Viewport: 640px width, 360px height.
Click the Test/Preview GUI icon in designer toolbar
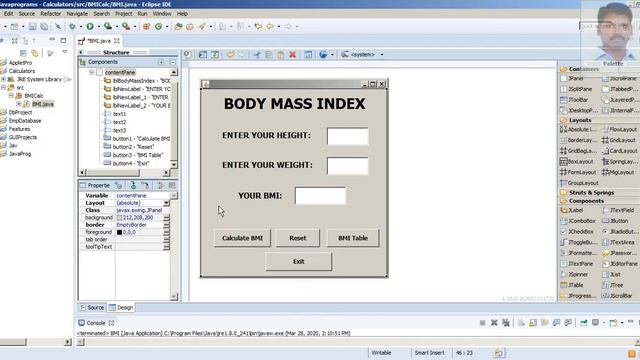coord(203,55)
